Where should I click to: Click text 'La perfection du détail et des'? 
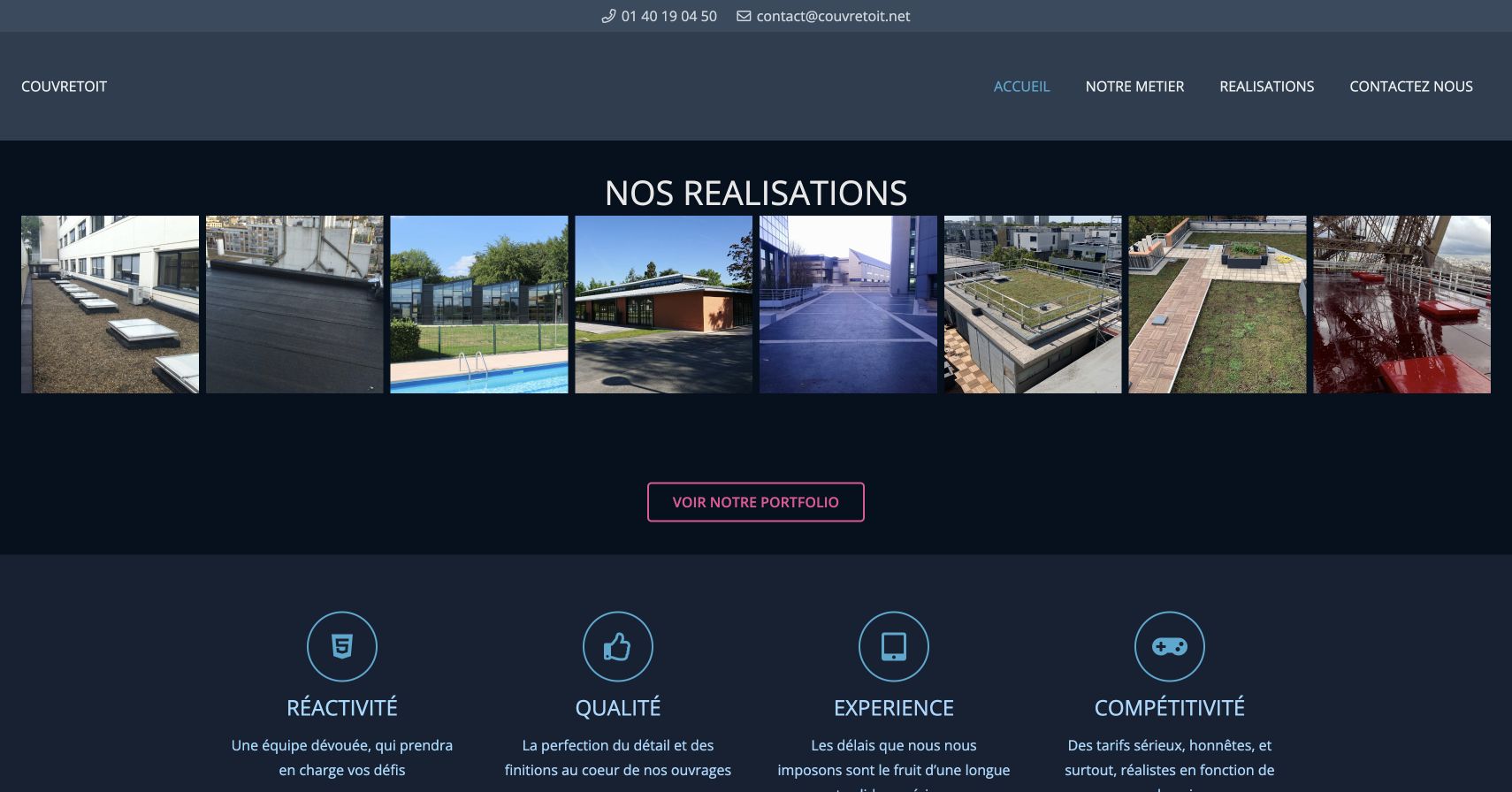pyautogui.click(x=618, y=745)
